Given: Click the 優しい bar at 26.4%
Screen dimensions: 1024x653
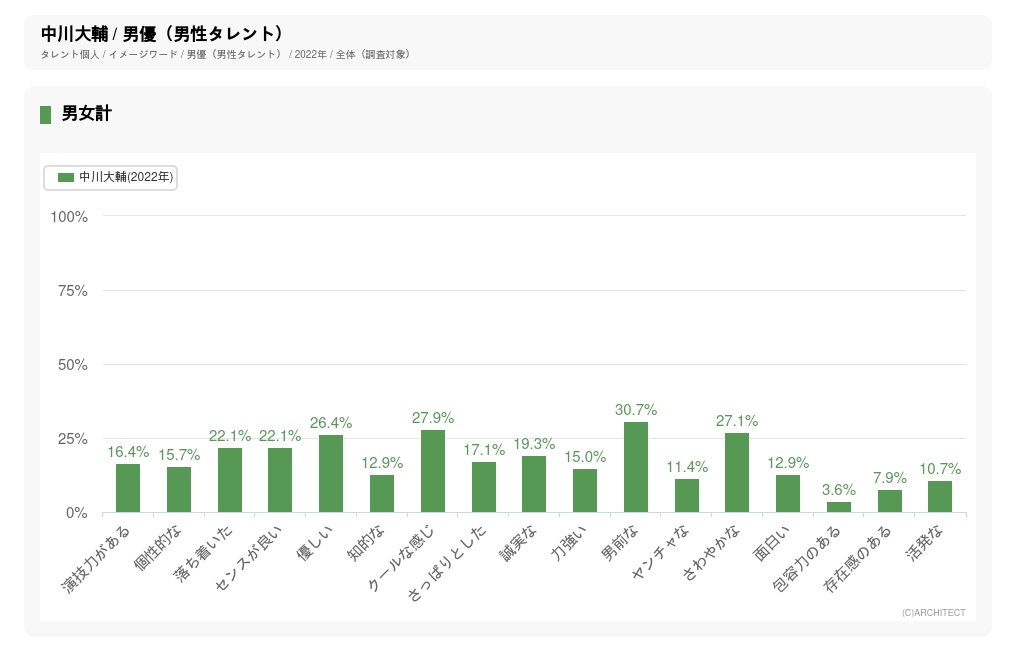Looking at the screenshot, I should click(331, 473).
